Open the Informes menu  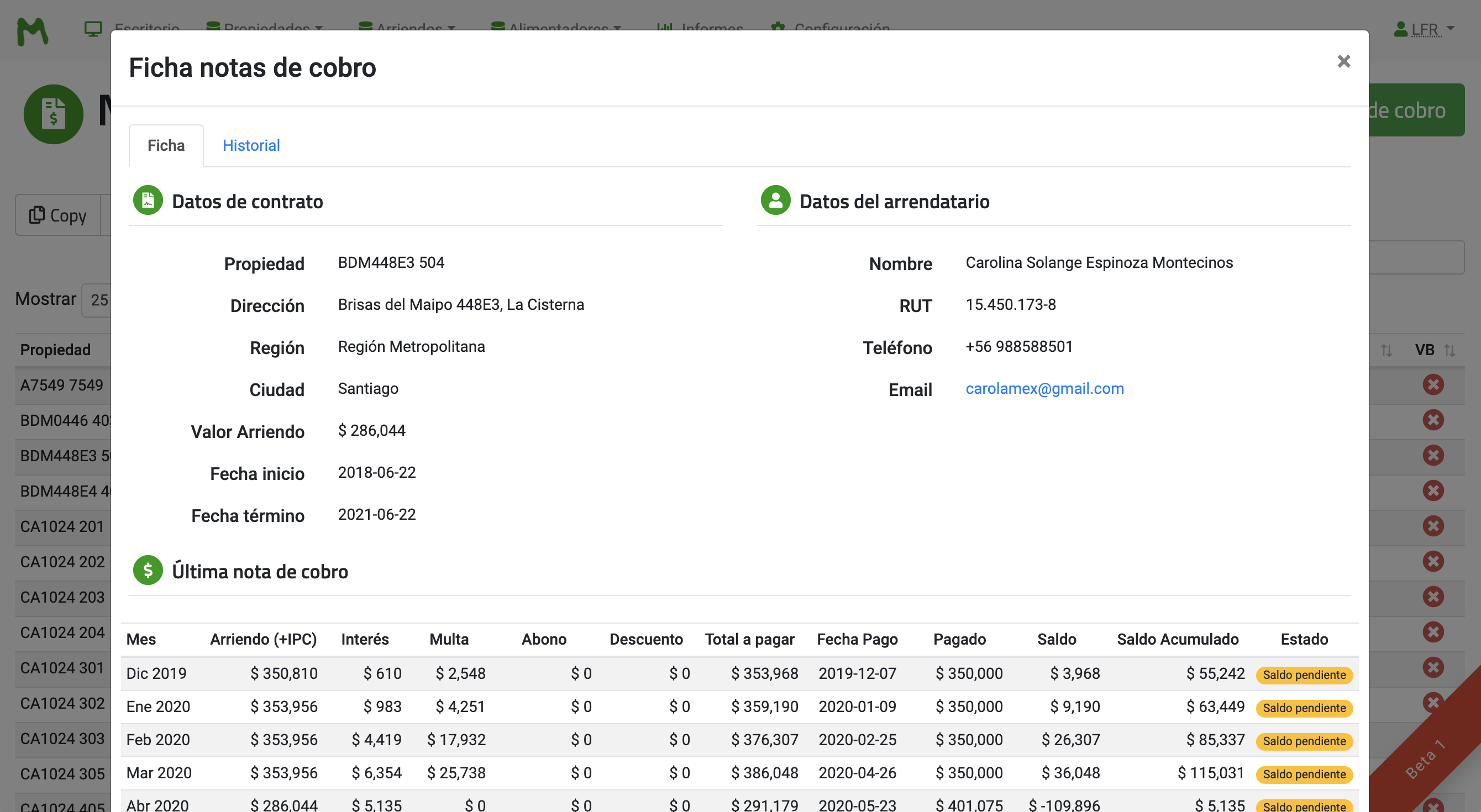[700, 28]
